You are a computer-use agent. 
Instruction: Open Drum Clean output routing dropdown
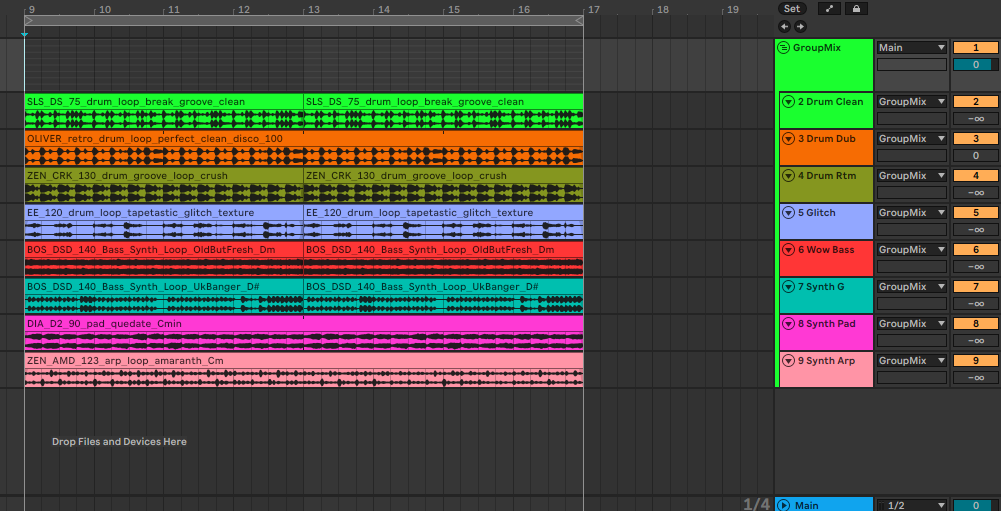912,102
